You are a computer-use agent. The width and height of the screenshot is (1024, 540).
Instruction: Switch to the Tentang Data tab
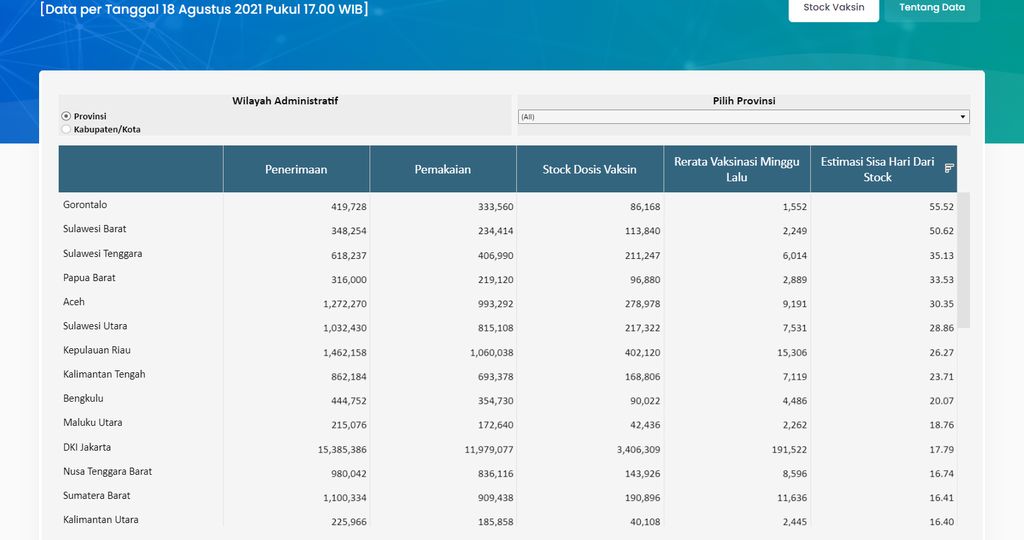pyautogui.click(x=932, y=8)
